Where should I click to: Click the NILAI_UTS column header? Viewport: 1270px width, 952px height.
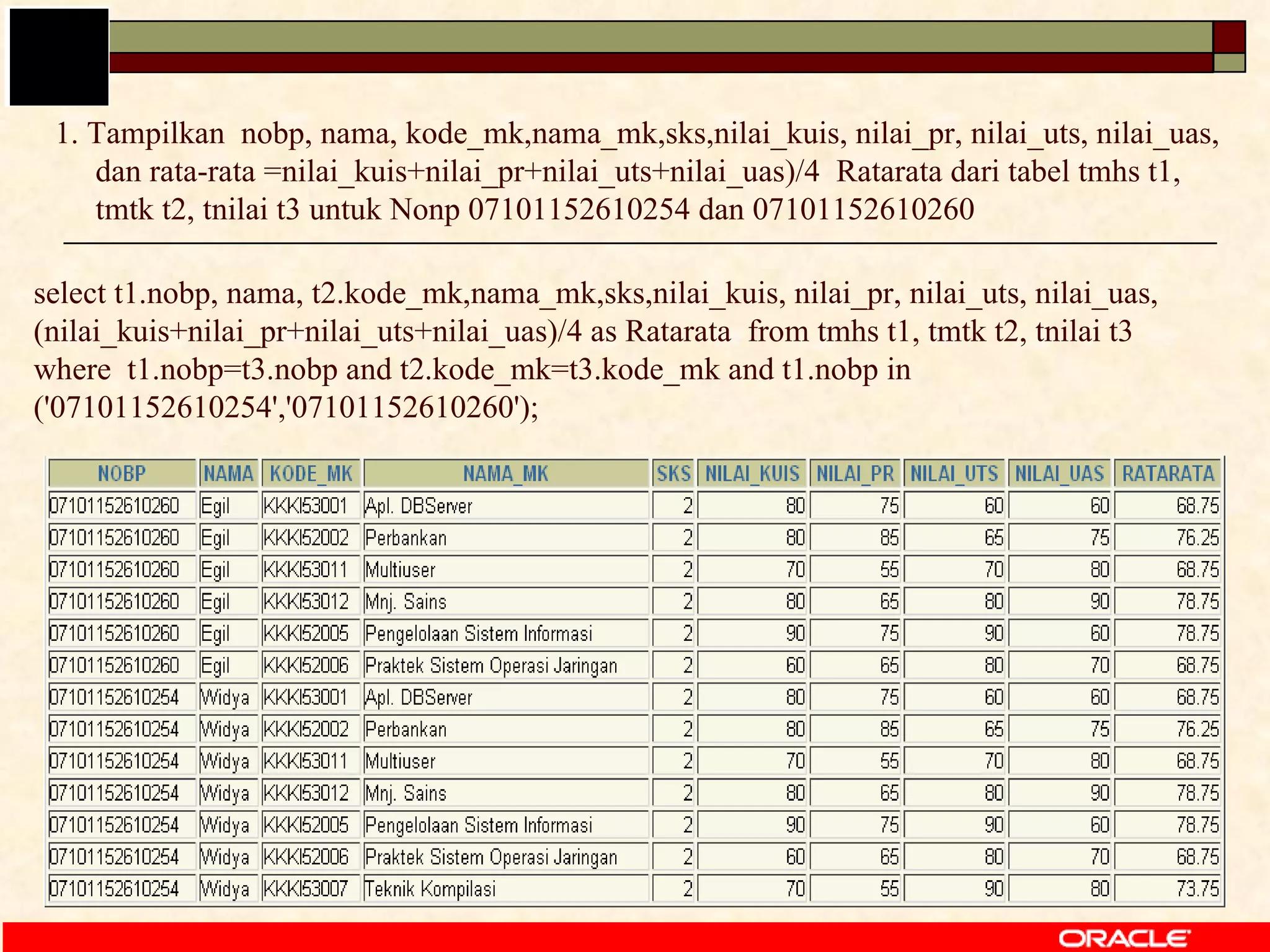pyautogui.click(x=954, y=474)
